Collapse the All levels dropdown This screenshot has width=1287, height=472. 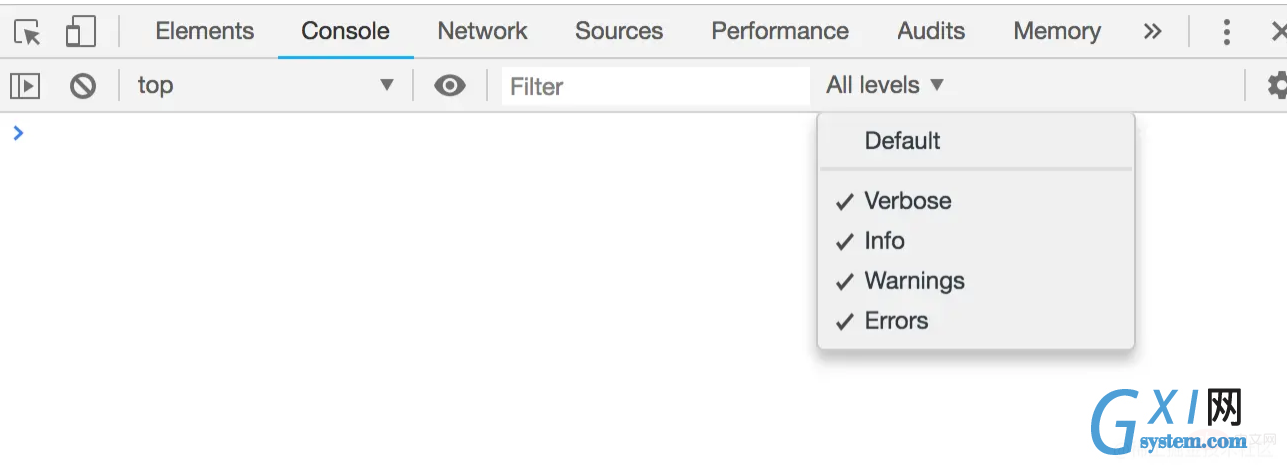[x=885, y=86]
